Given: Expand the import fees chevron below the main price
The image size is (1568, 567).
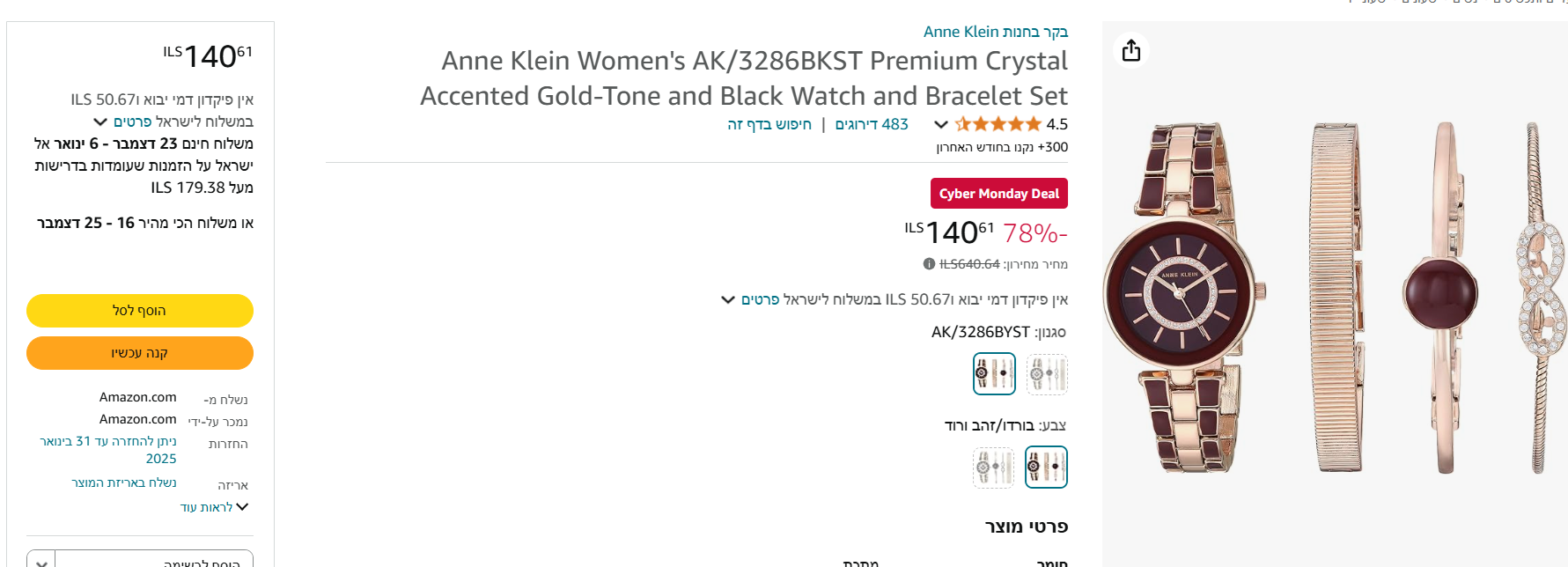Looking at the screenshot, I should click(x=728, y=299).
